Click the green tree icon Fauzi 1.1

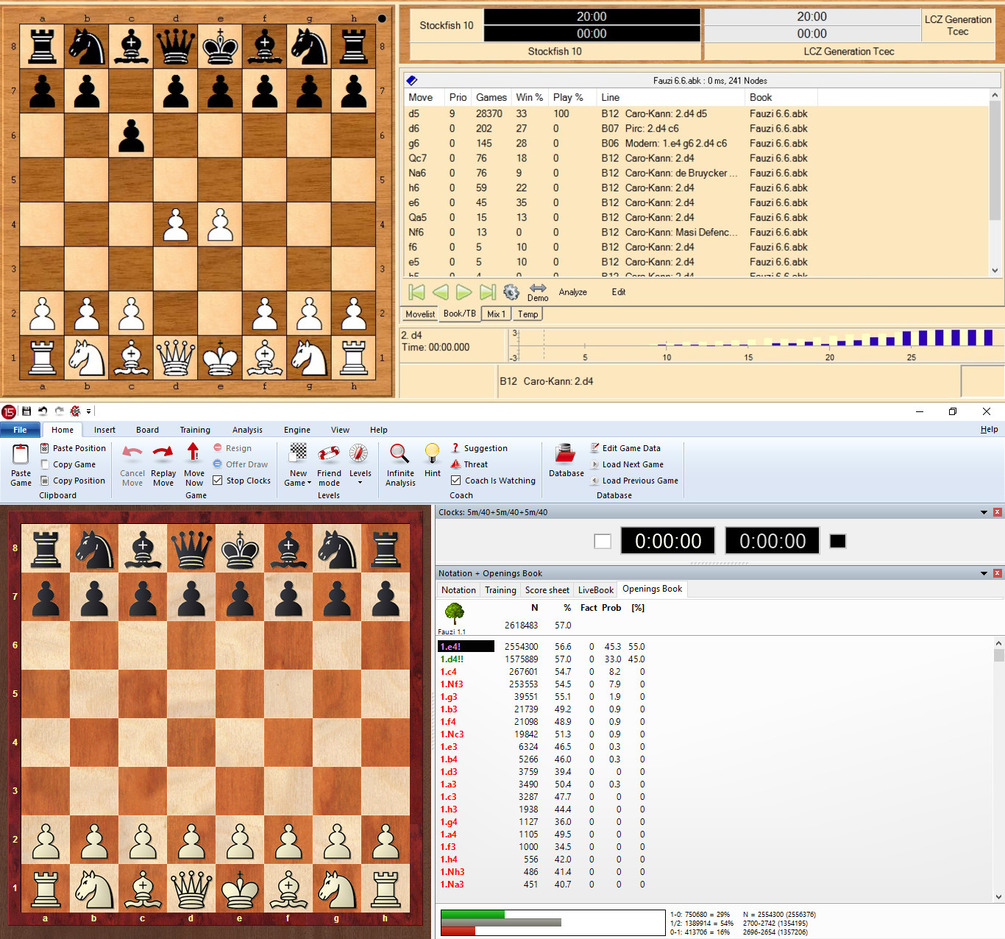[454, 613]
